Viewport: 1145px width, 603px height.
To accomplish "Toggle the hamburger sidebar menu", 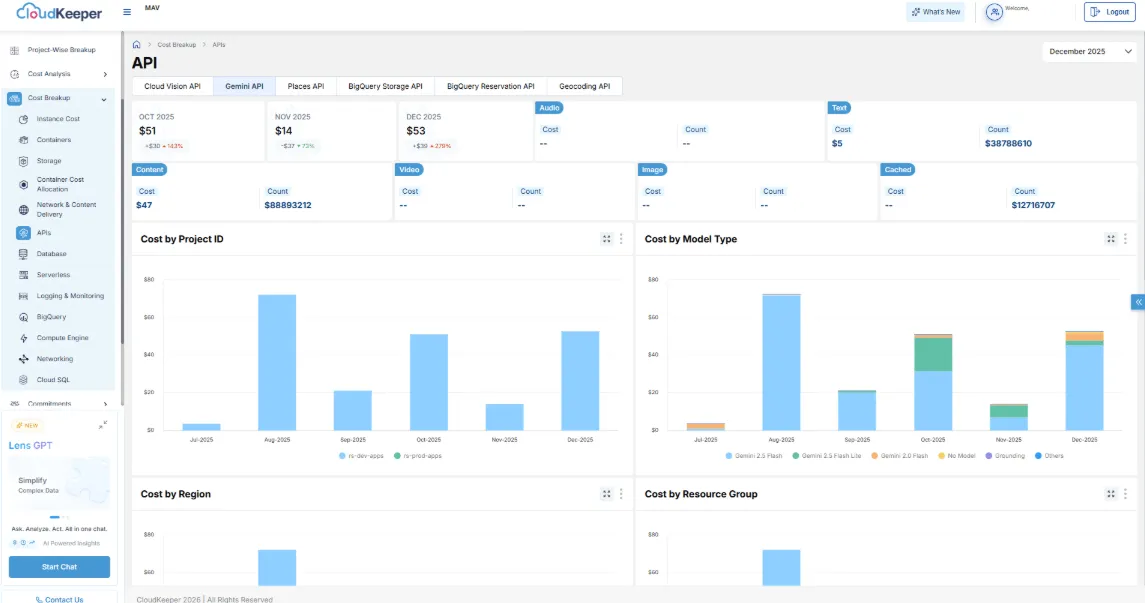I will 127,12.
